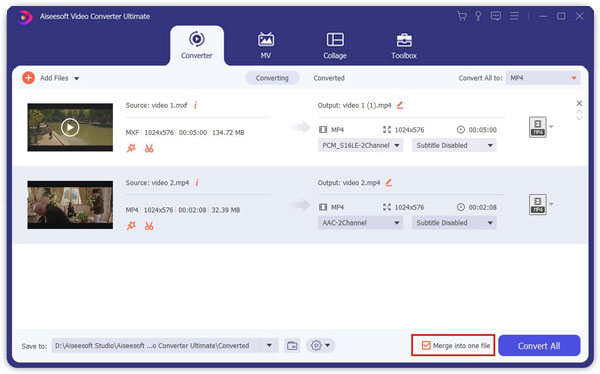The width and height of the screenshot is (600, 374).
Task: Show the Converting list
Action: pos(272,78)
